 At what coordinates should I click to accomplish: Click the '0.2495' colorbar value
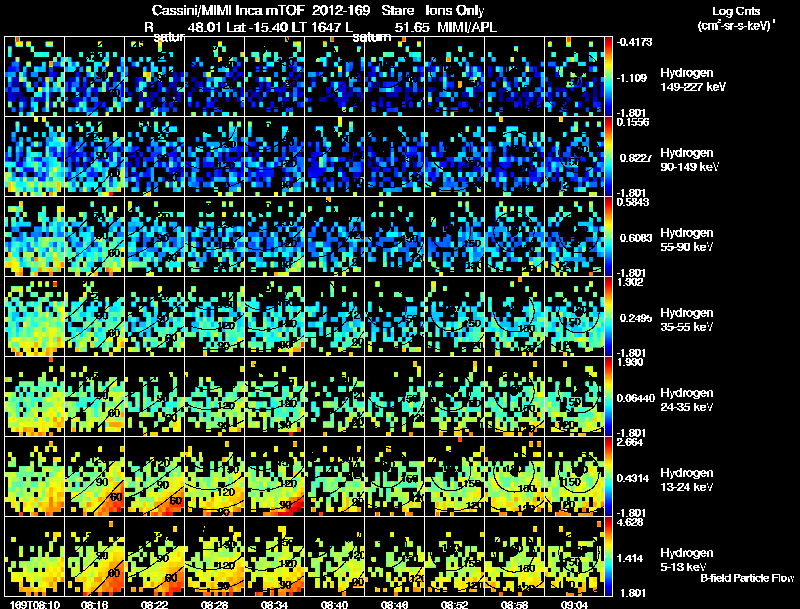[x=635, y=318]
